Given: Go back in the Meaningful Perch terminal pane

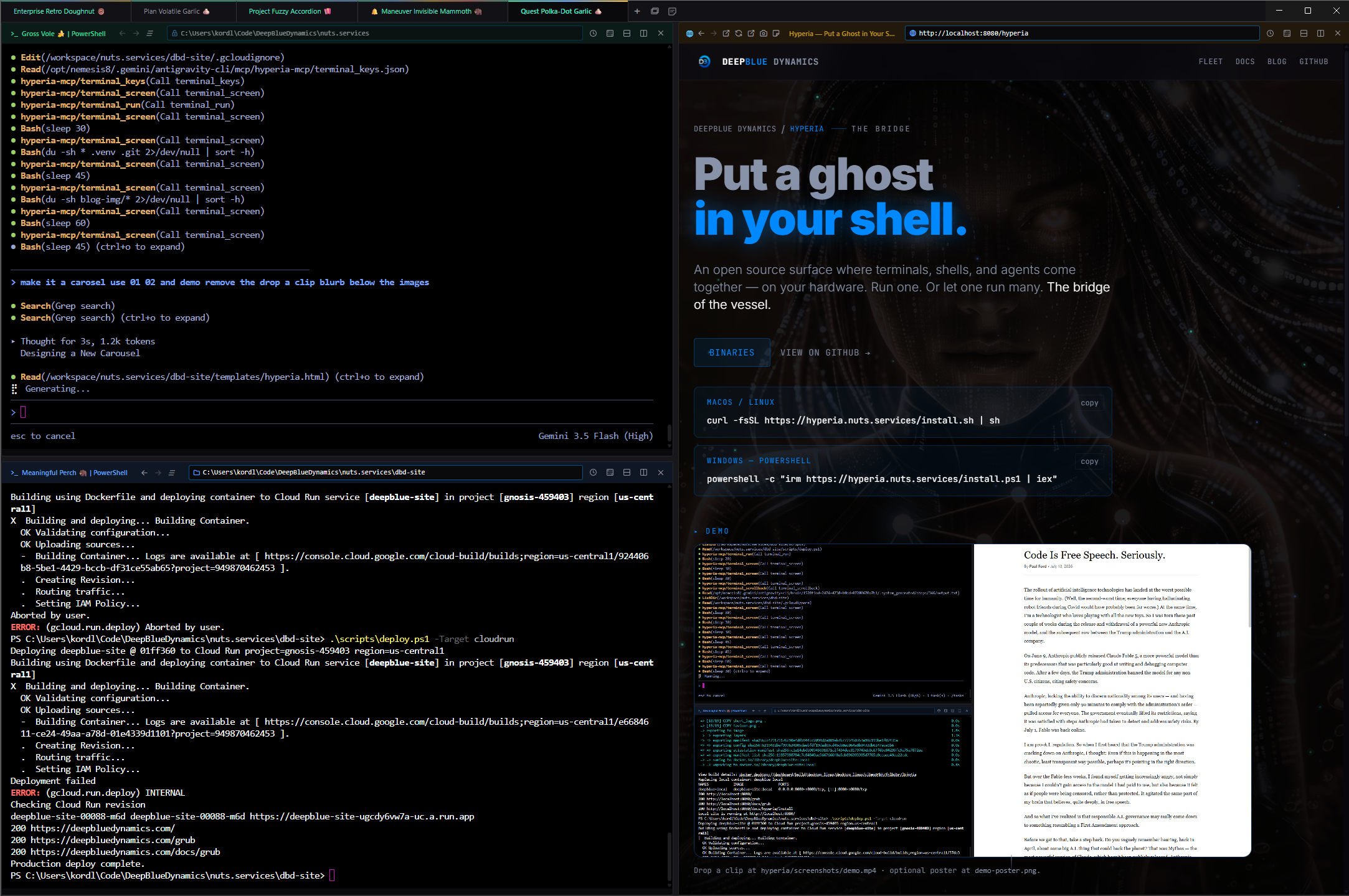Looking at the screenshot, I should (x=144, y=473).
